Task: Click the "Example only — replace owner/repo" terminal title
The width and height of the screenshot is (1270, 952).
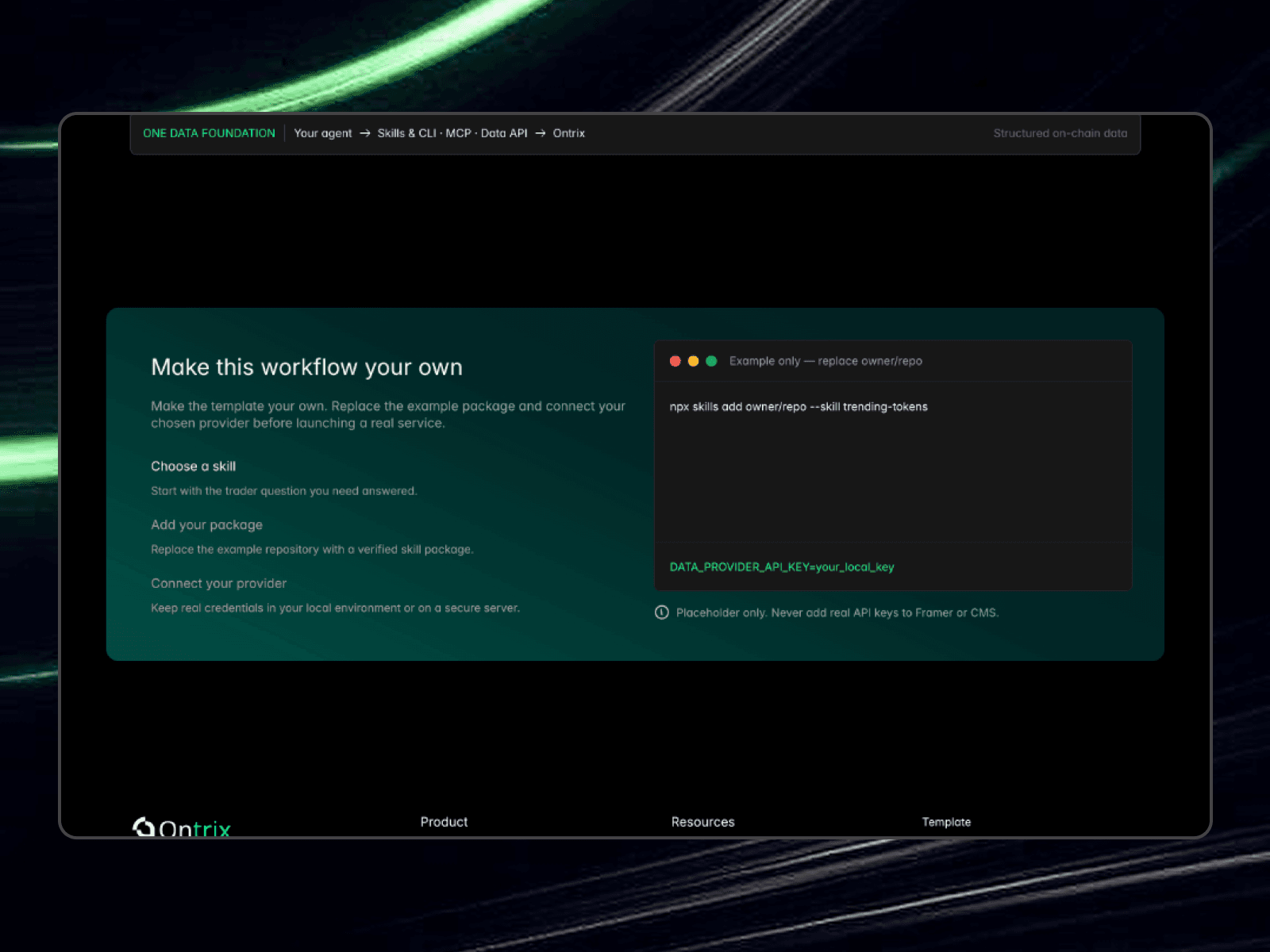Action: (825, 361)
